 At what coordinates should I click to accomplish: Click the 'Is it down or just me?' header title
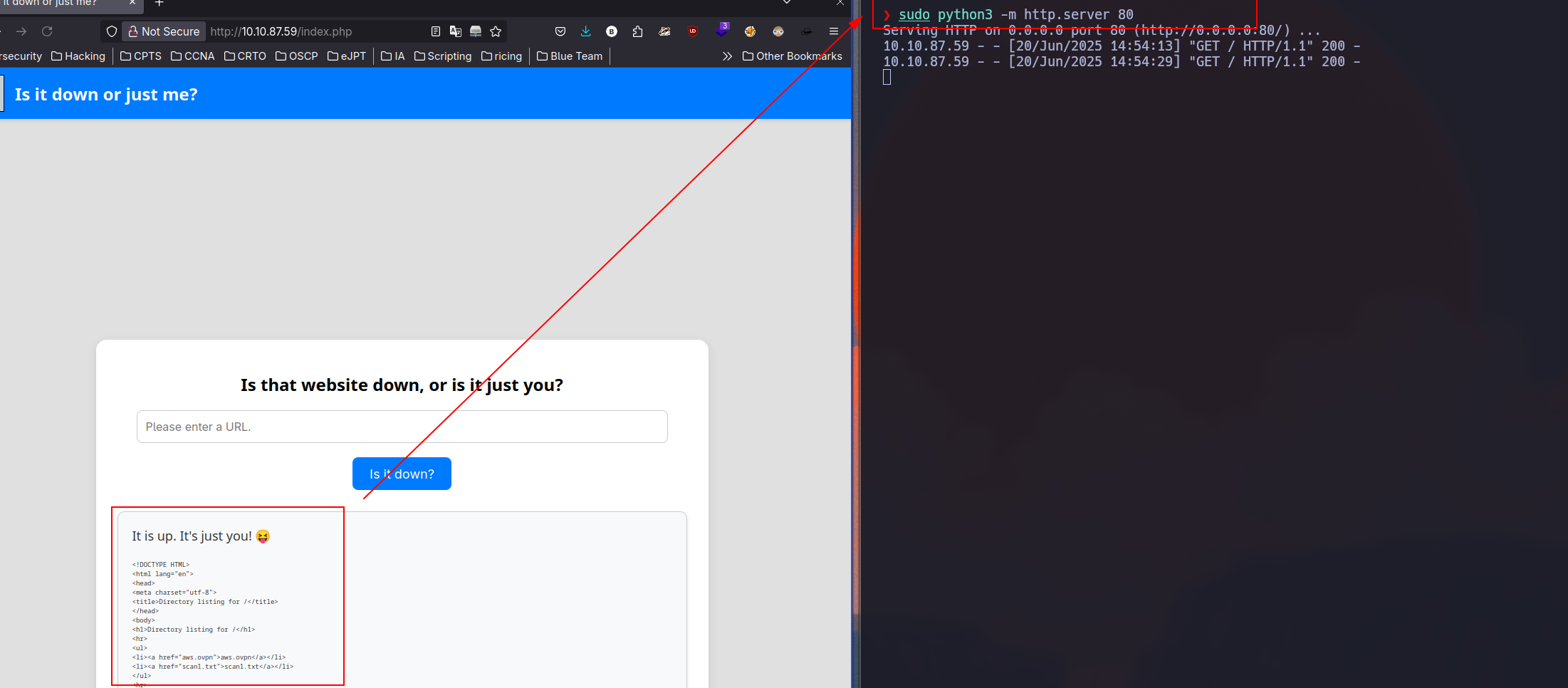(x=106, y=95)
